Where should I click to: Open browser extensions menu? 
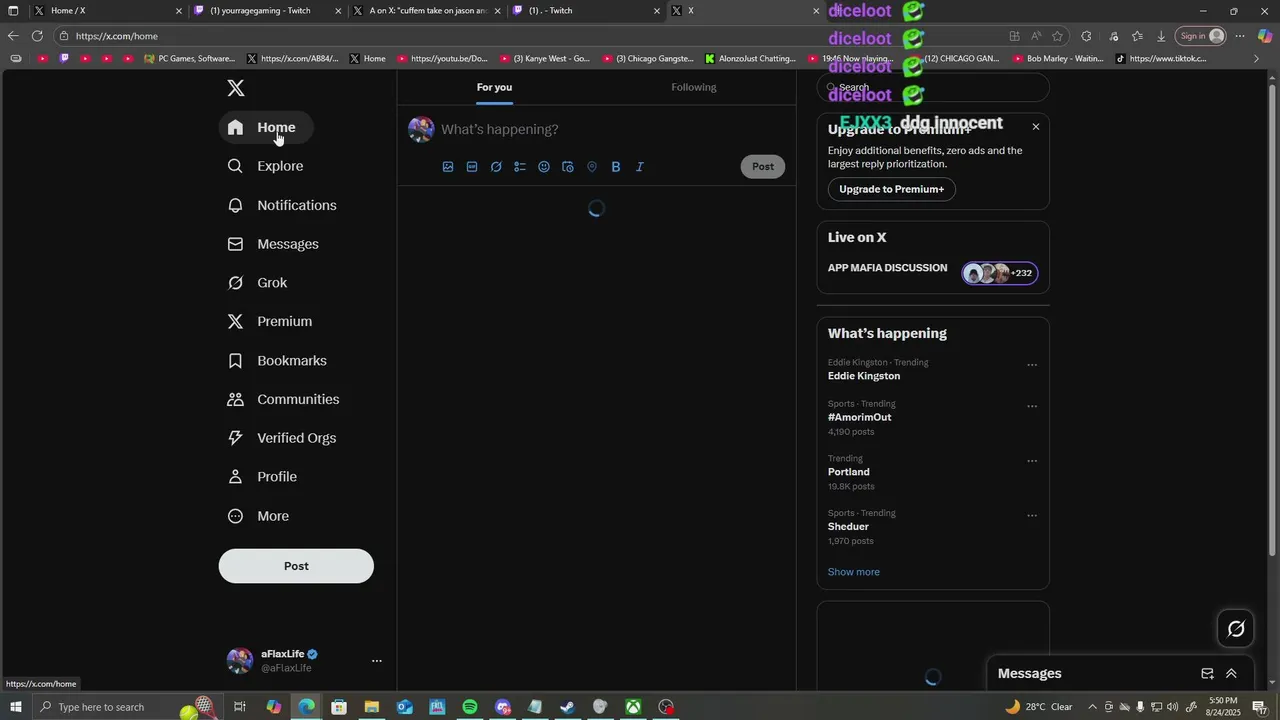coord(1086,36)
